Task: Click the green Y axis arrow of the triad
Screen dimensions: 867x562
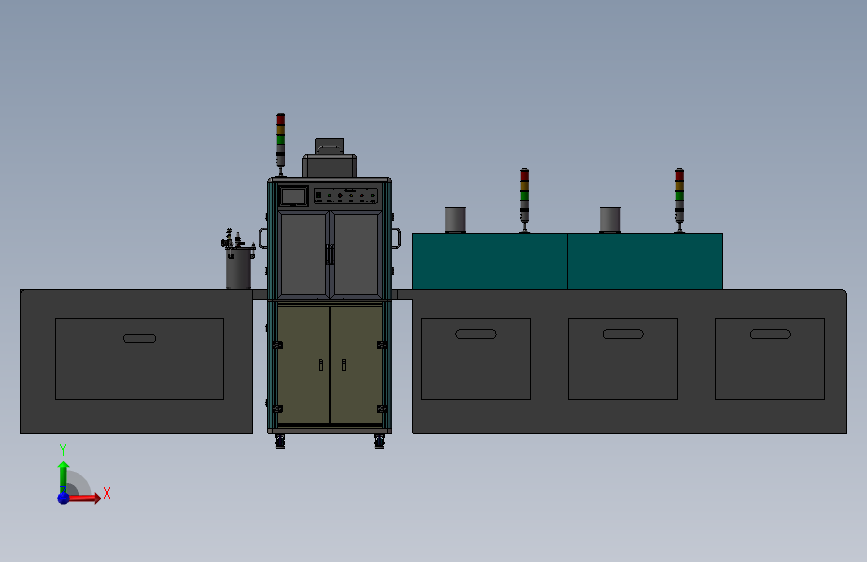Action: point(64,477)
